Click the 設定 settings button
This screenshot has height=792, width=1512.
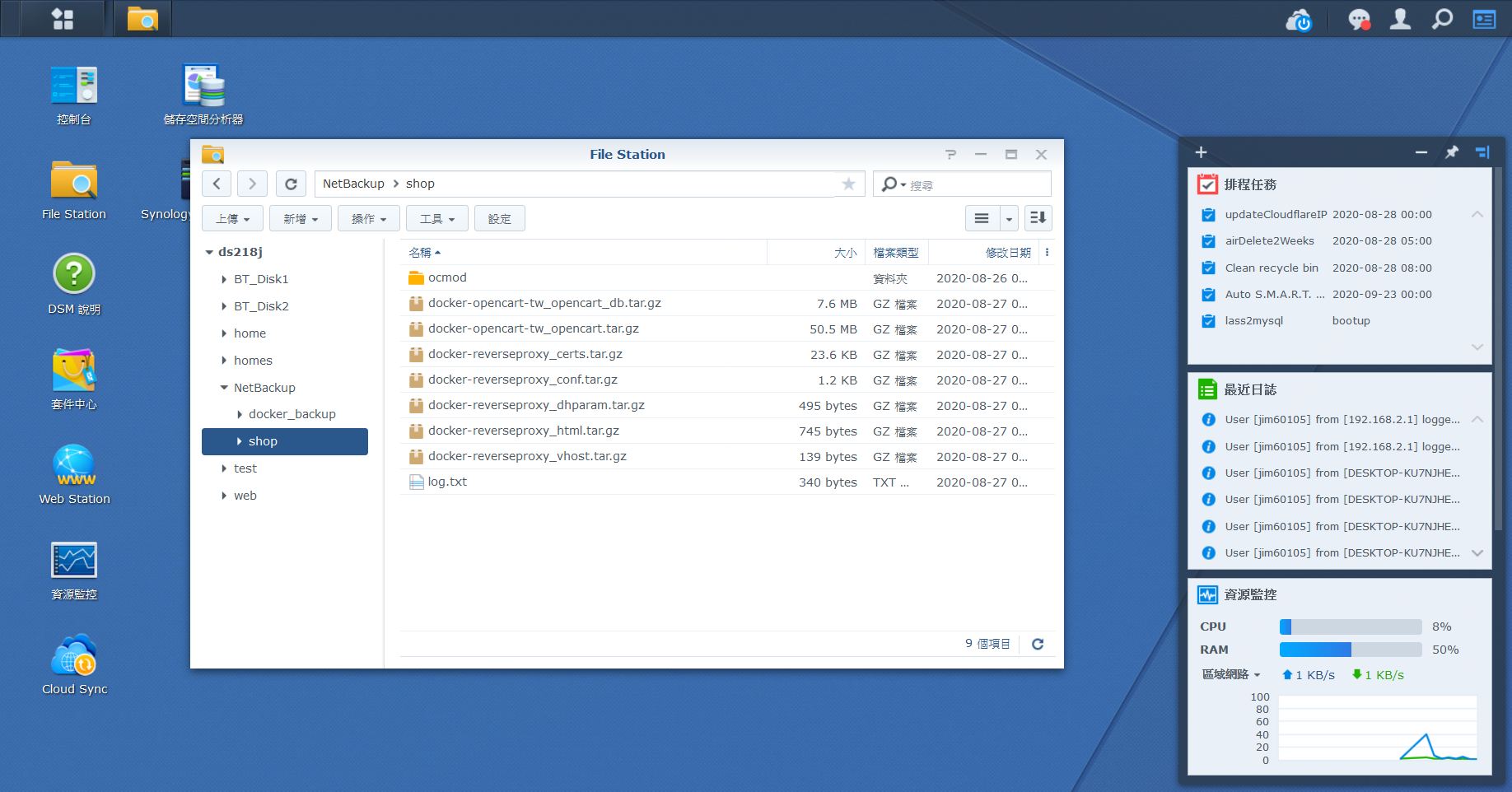[499, 218]
